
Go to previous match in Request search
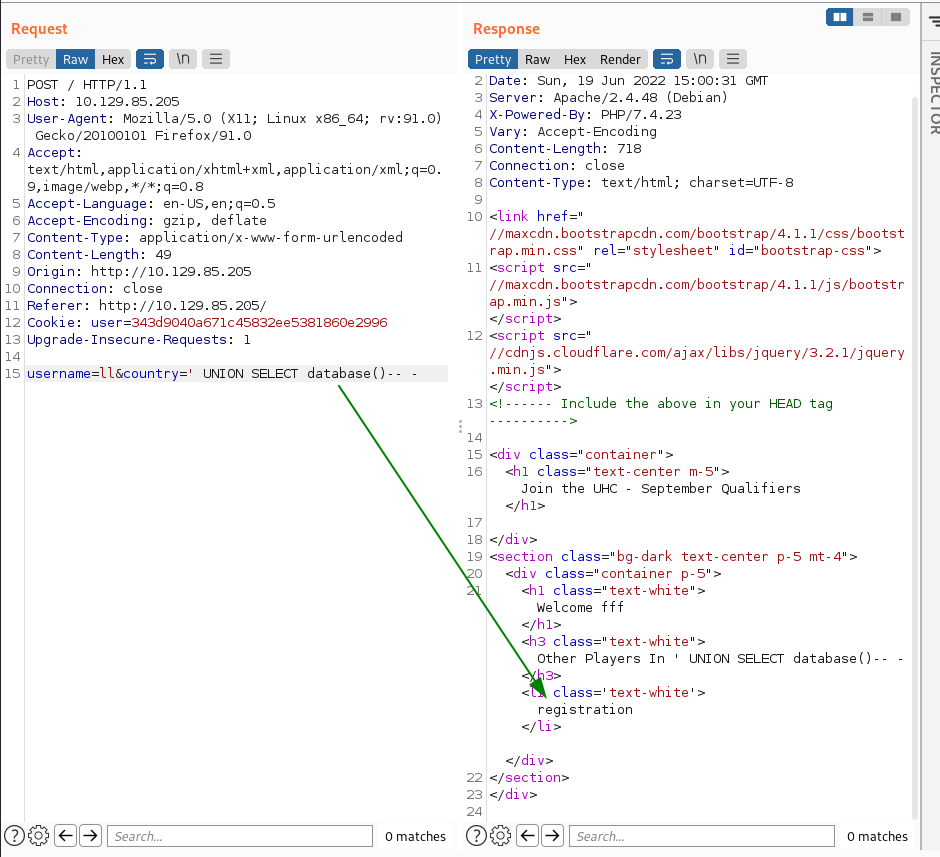click(x=65, y=835)
